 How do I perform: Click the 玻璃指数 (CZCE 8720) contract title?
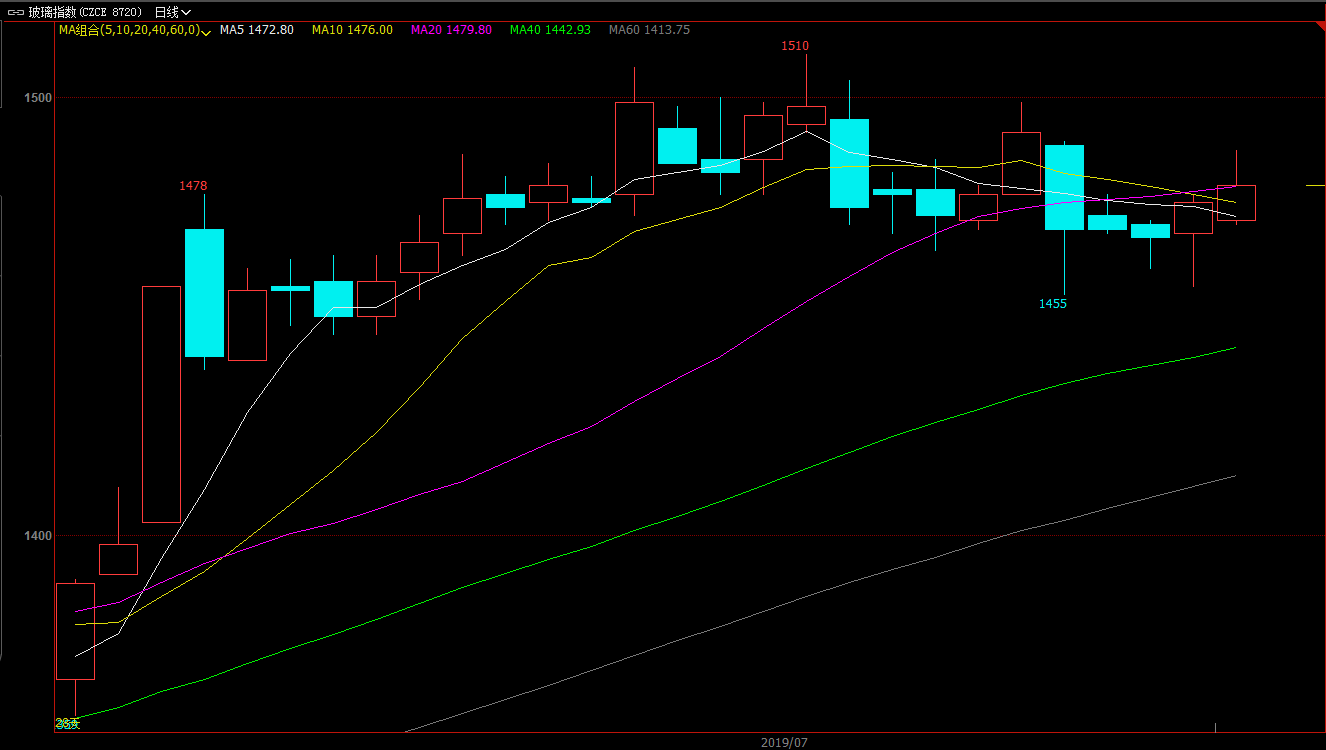(84, 12)
